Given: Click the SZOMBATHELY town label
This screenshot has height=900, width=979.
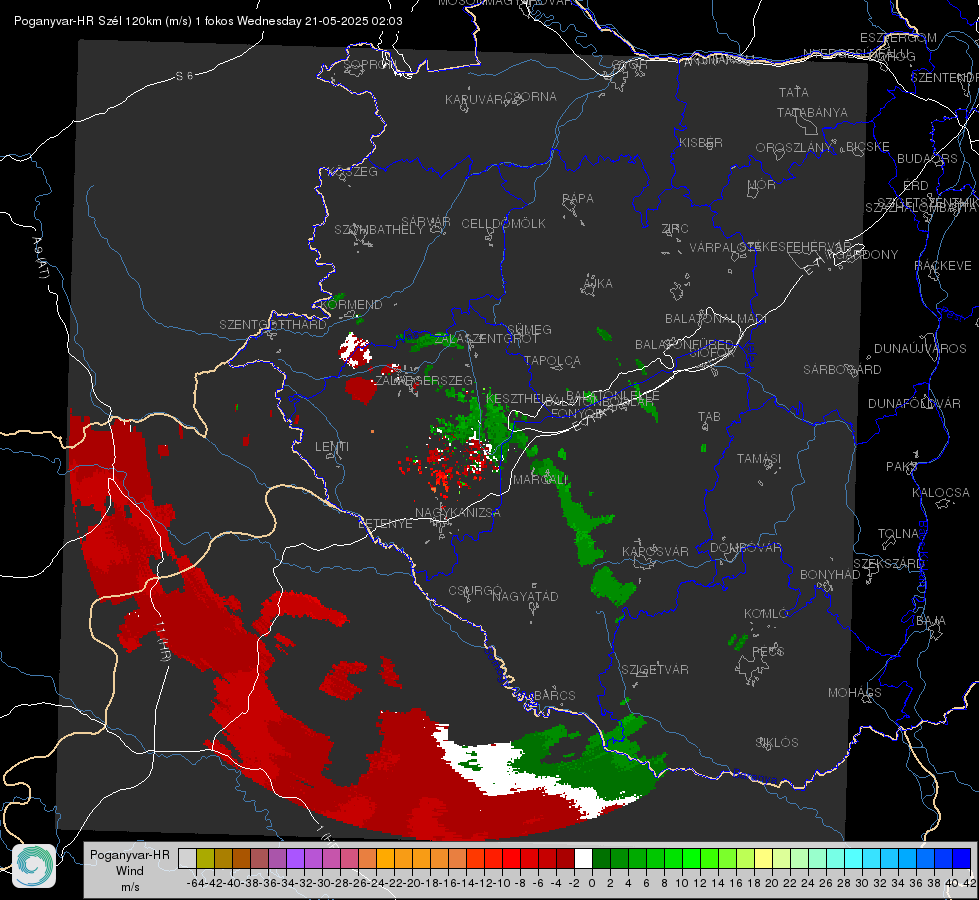Looking at the screenshot, I should point(379,230).
